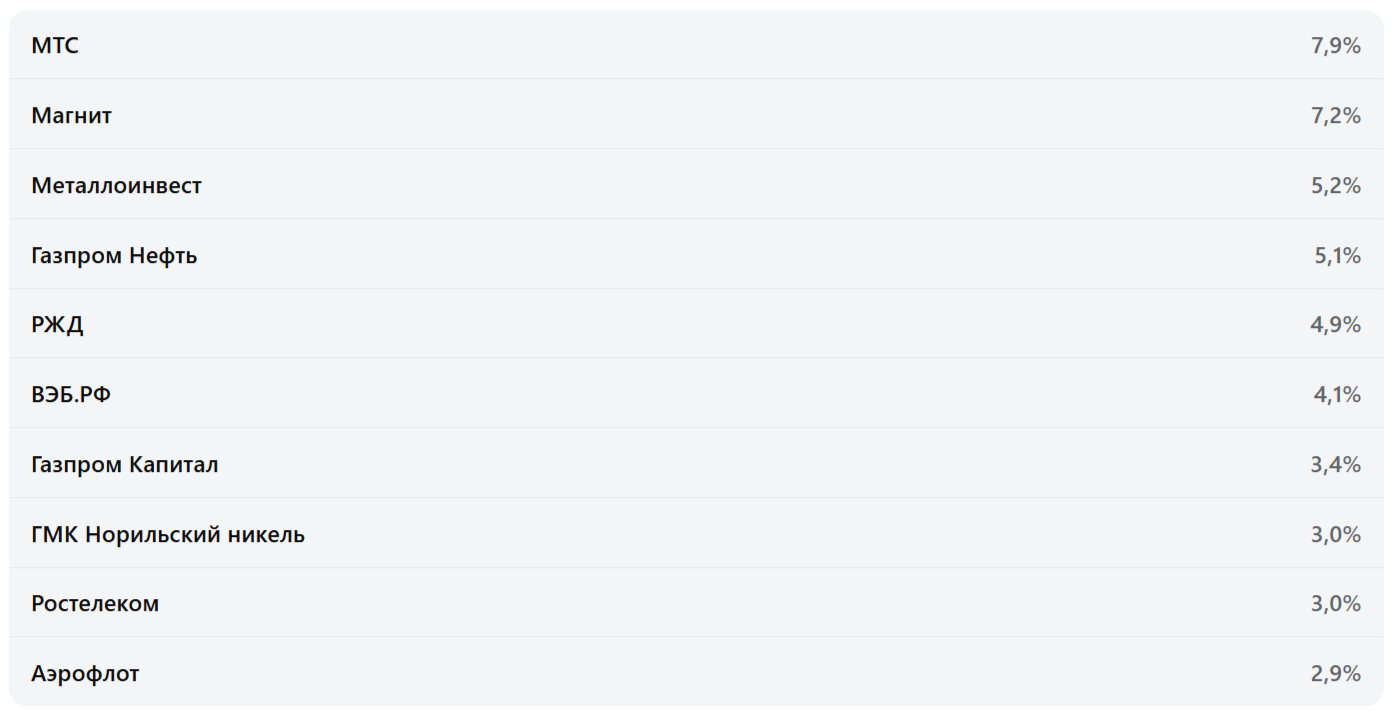Screen dimensions: 1394x716
Task: Click Норильский никель's 3,0% value
Action: click(x=1335, y=534)
